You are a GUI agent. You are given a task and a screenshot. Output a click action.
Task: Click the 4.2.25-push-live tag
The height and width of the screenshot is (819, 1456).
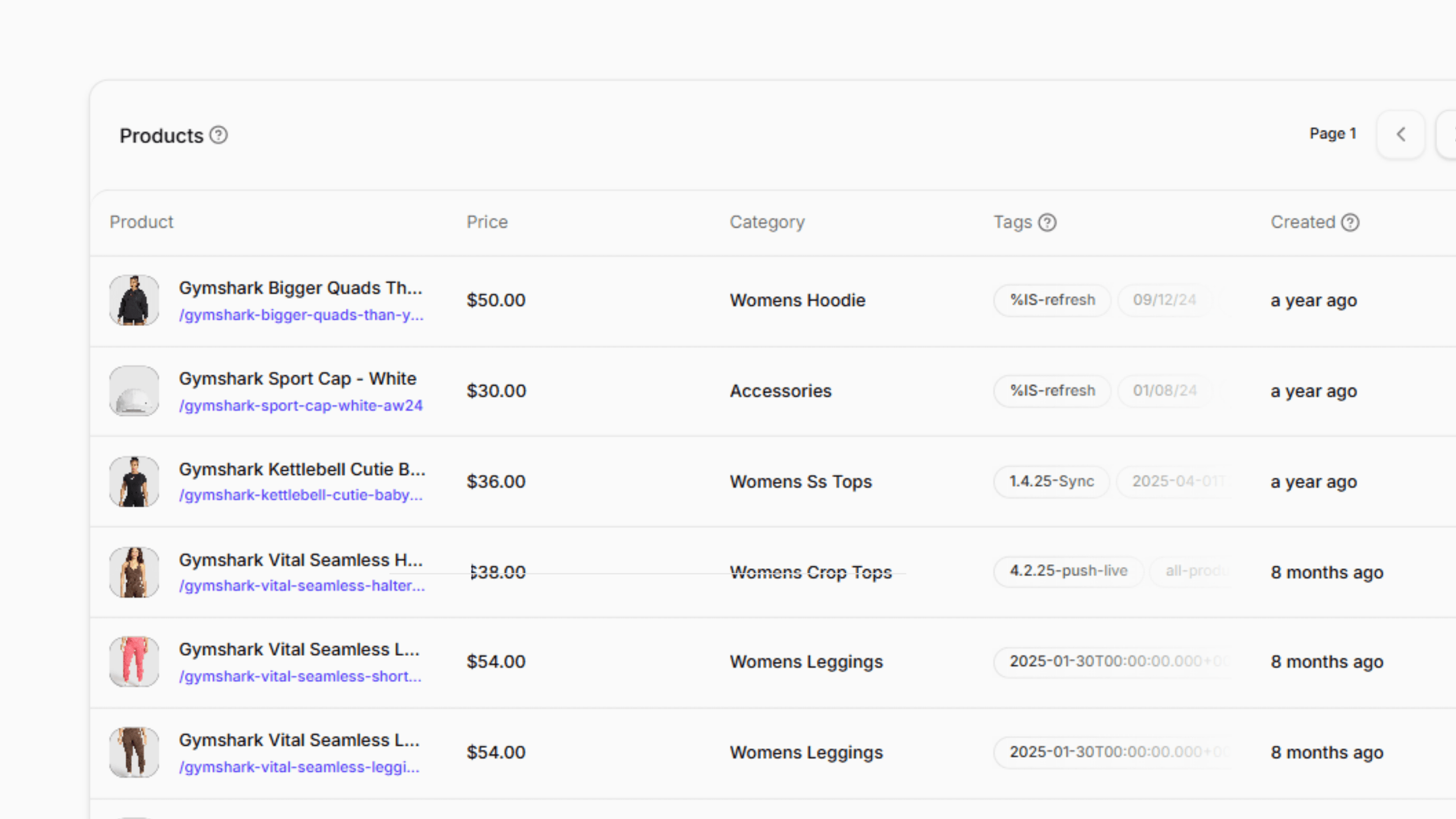click(1069, 571)
